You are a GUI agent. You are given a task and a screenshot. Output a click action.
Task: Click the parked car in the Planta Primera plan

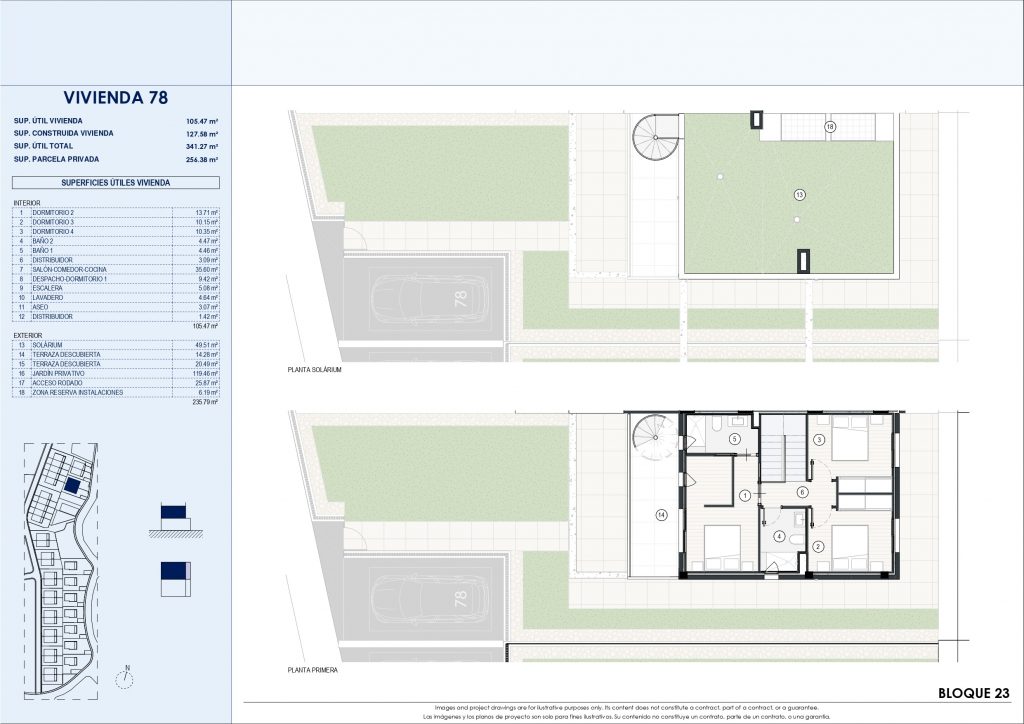click(x=429, y=599)
